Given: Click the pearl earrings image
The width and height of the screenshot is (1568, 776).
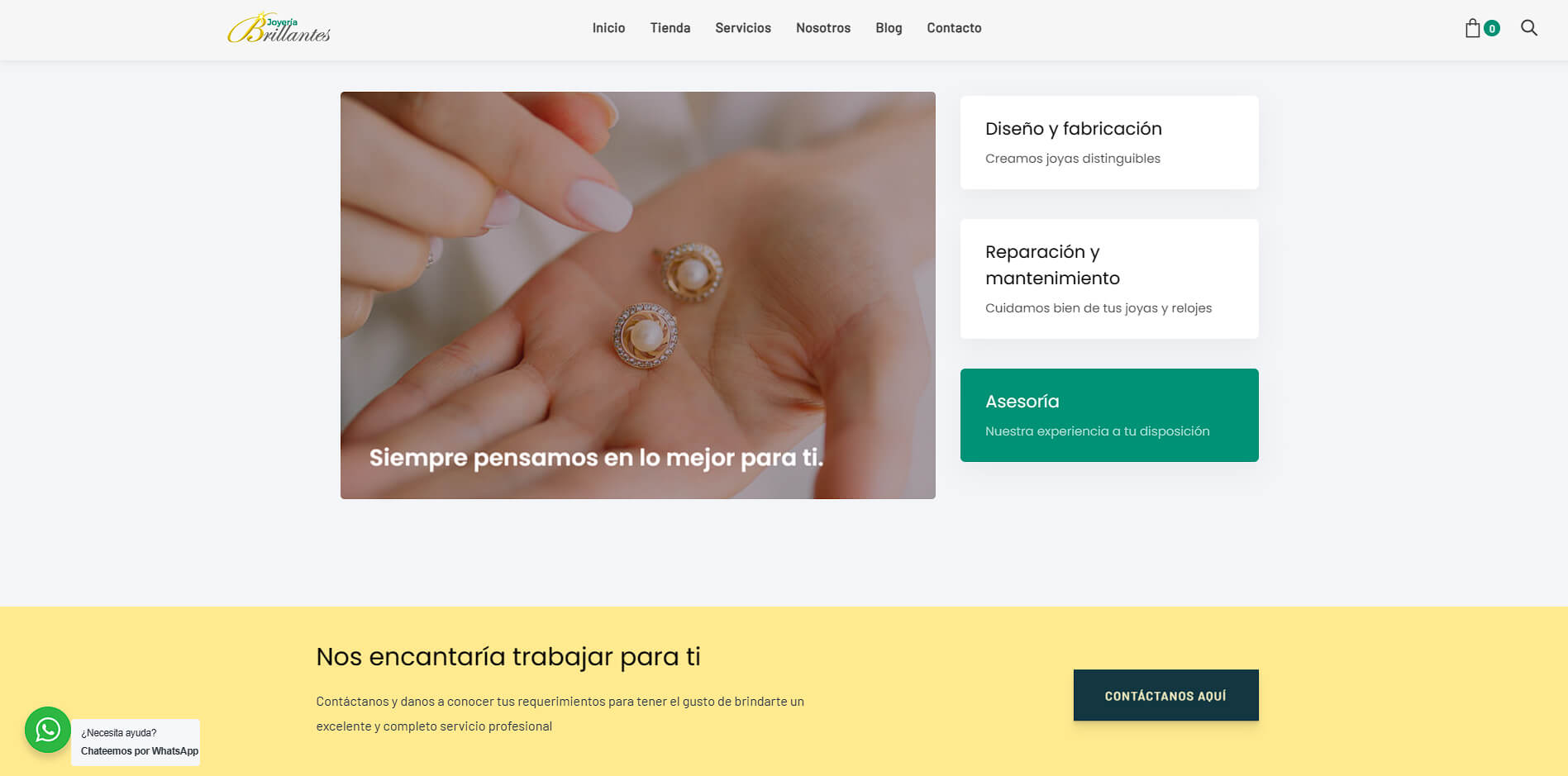Looking at the screenshot, I should pos(638,295).
